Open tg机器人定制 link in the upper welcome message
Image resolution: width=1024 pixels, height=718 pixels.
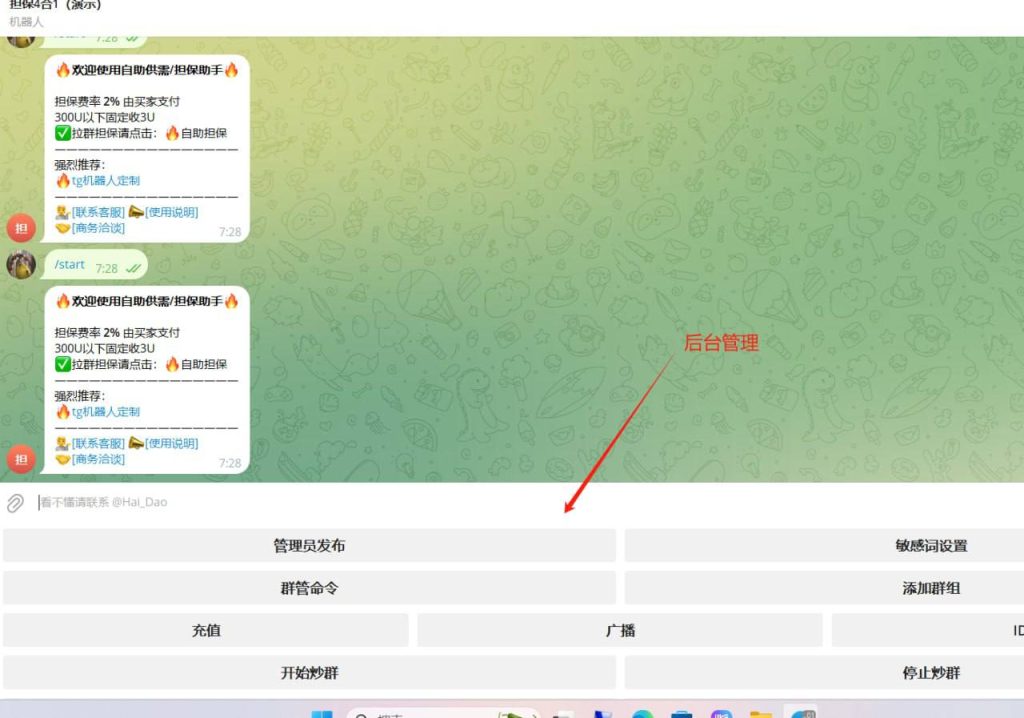click(106, 181)
